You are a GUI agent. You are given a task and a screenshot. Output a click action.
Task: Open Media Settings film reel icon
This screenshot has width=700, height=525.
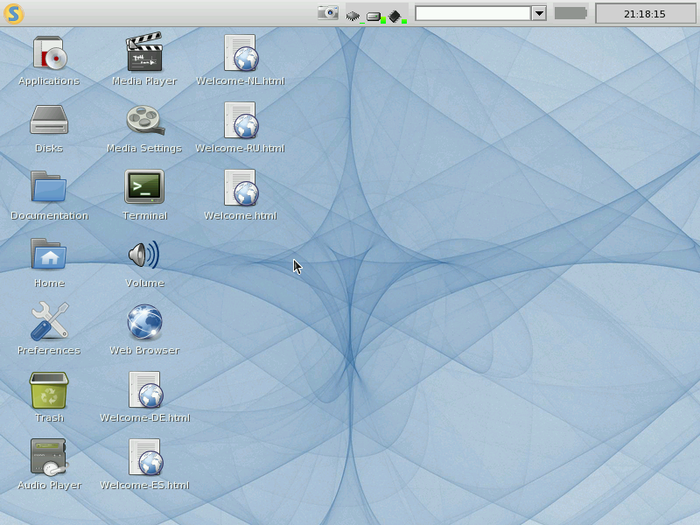click(145, 120)
